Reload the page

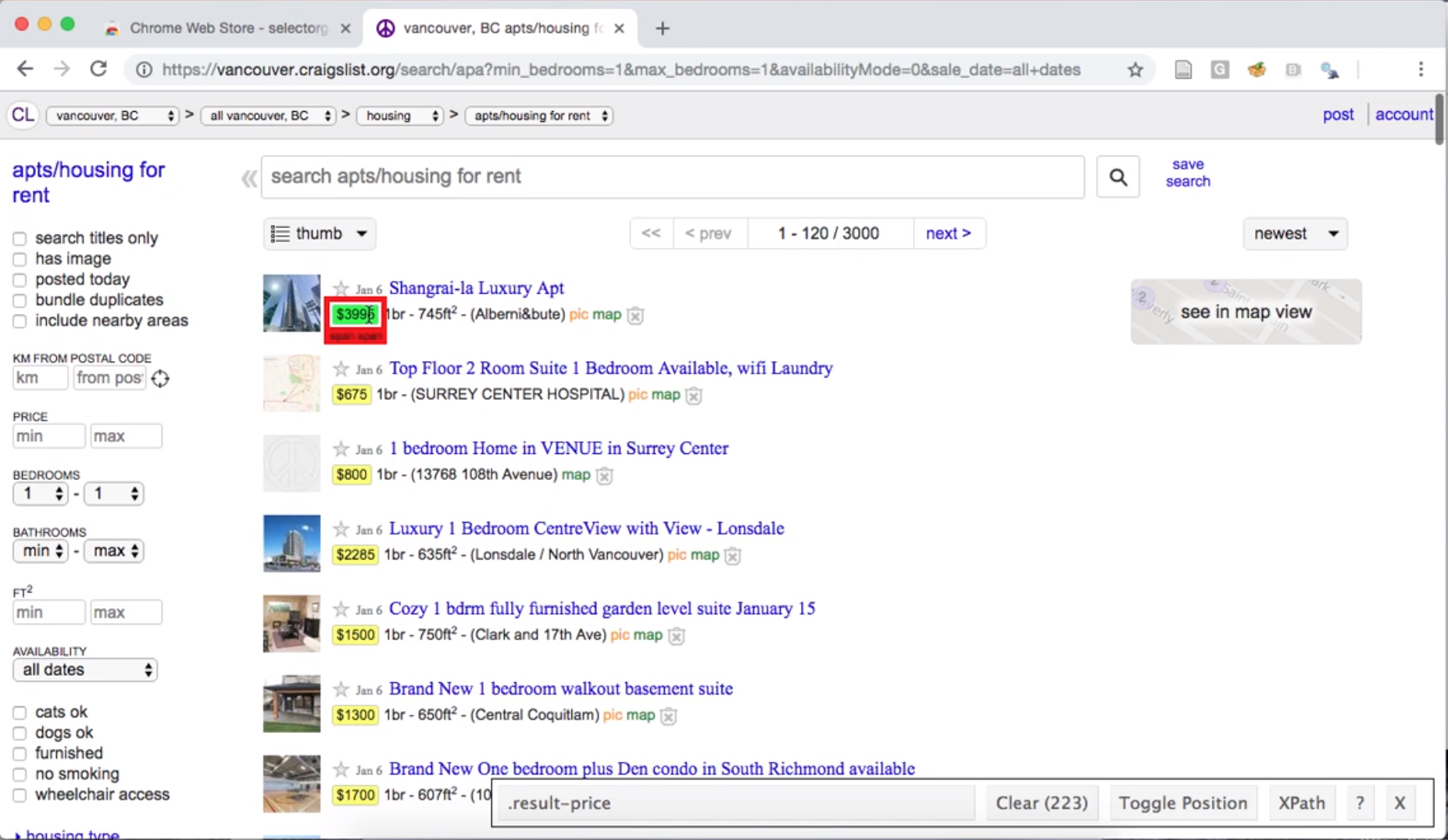[98, 70]
